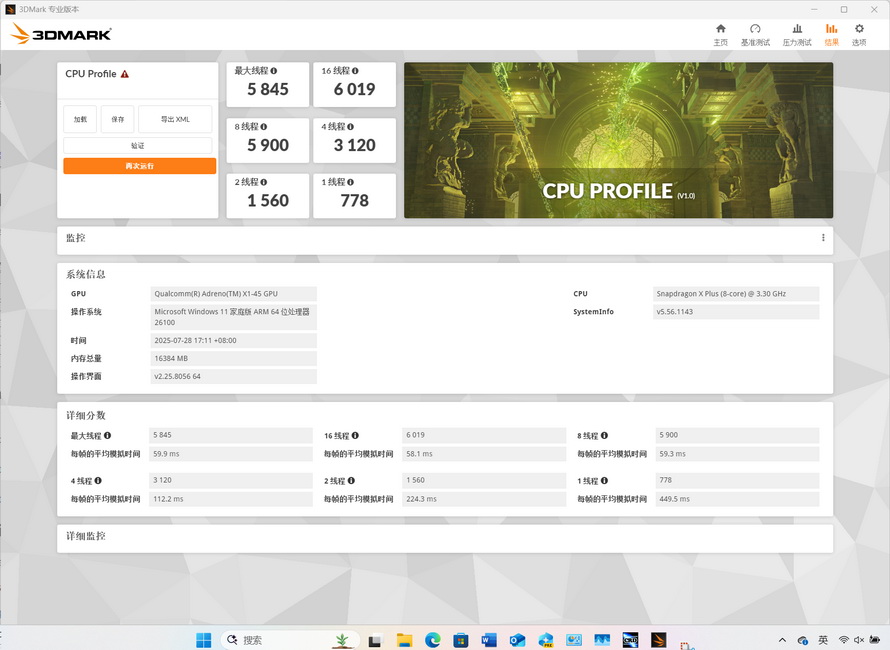
Task: Switch to 基准测试 benchmarks tab
Action: [755, 34]
